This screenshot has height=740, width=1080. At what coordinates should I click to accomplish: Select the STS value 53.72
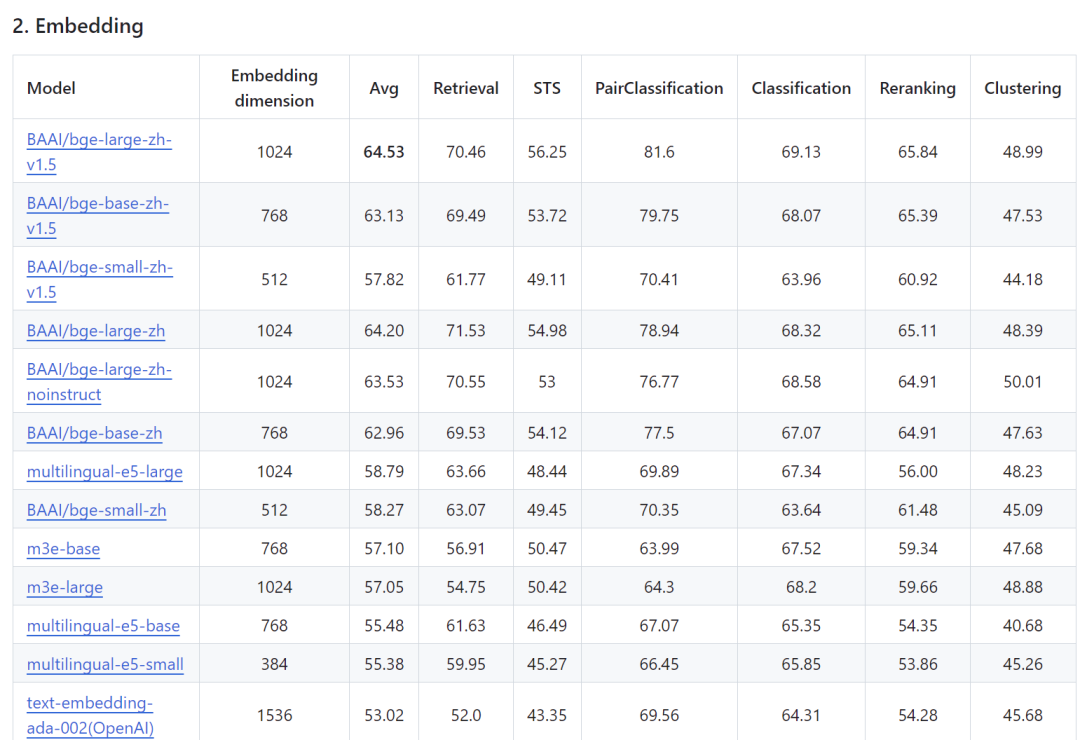coord(547,216)
